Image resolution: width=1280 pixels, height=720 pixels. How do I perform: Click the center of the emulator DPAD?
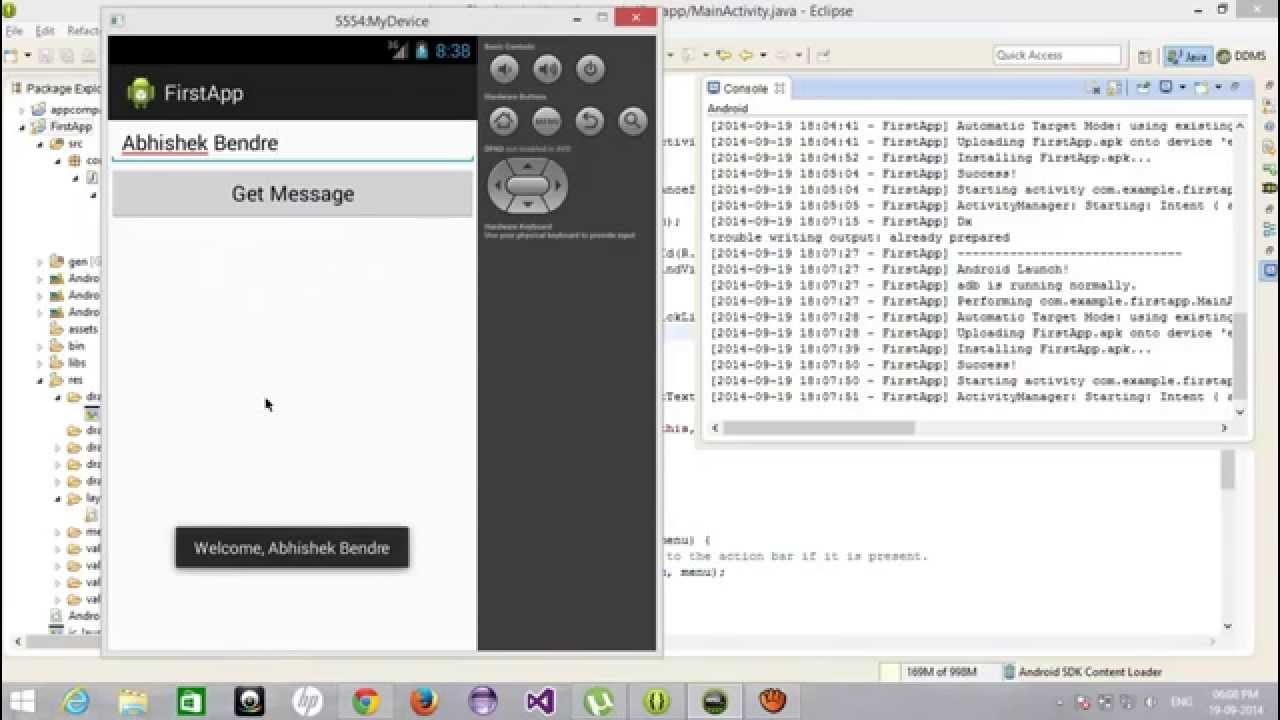528,185
